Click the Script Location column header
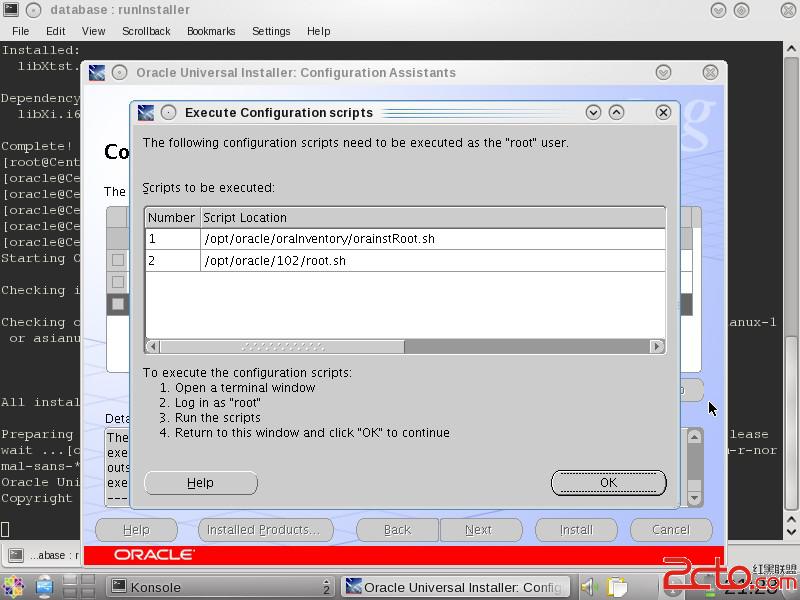Viewport: 800px width, 600px height. click(433, 218)
